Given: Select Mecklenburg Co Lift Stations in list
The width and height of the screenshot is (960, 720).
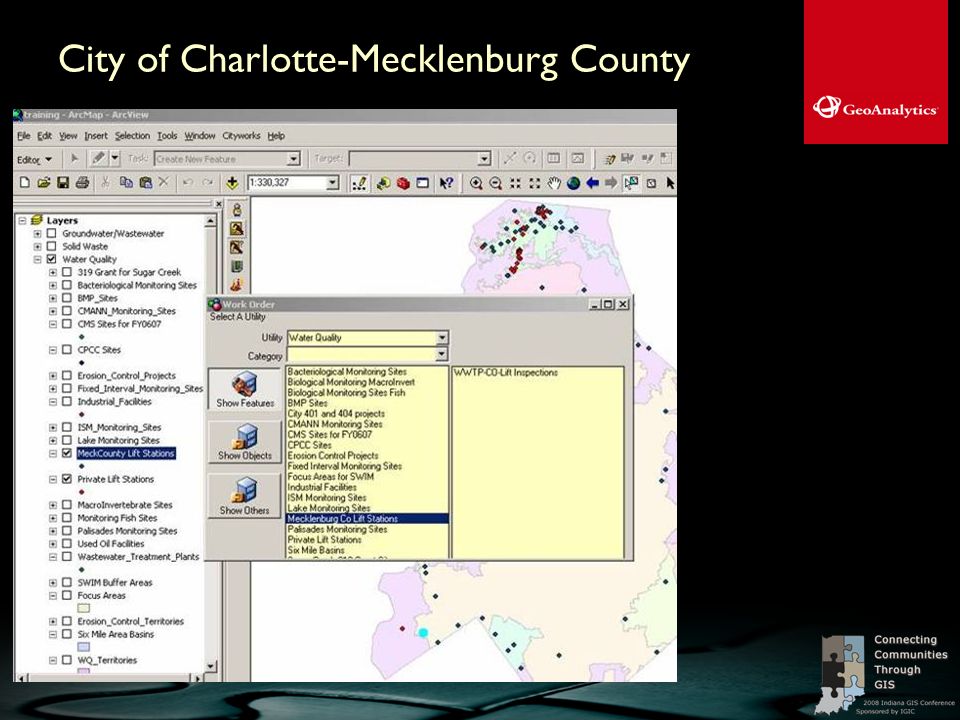Looking at the screenshot, I should pos(367,519).
